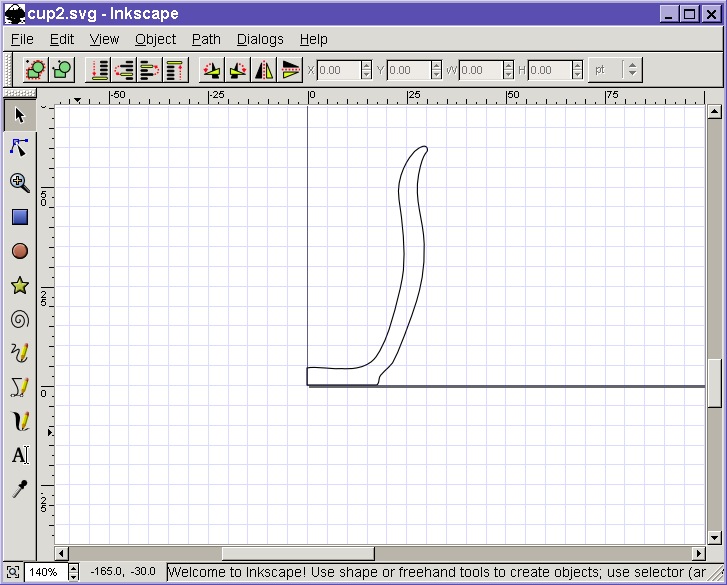Increase the zoom percentage with stepper arrow
727x585 pixels.
[73, 568]
